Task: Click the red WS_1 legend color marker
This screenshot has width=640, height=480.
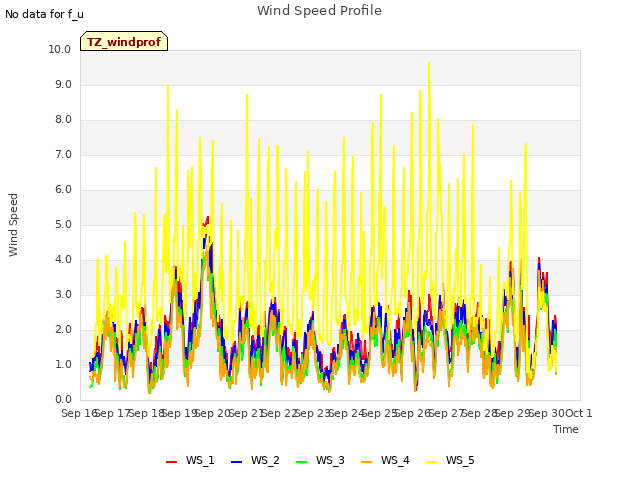Action: point(171,461)
